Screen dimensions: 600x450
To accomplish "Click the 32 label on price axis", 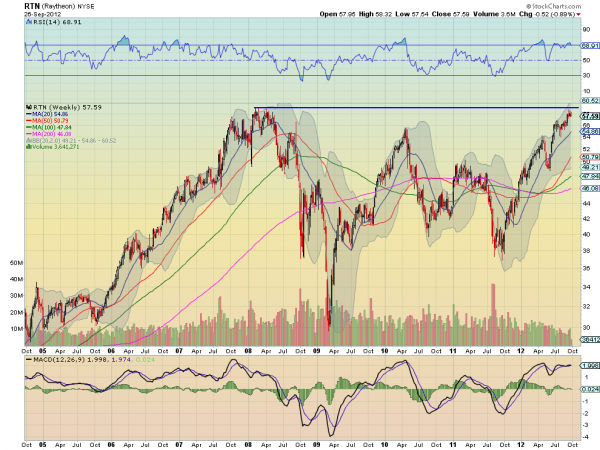I will tap(586, 306).
